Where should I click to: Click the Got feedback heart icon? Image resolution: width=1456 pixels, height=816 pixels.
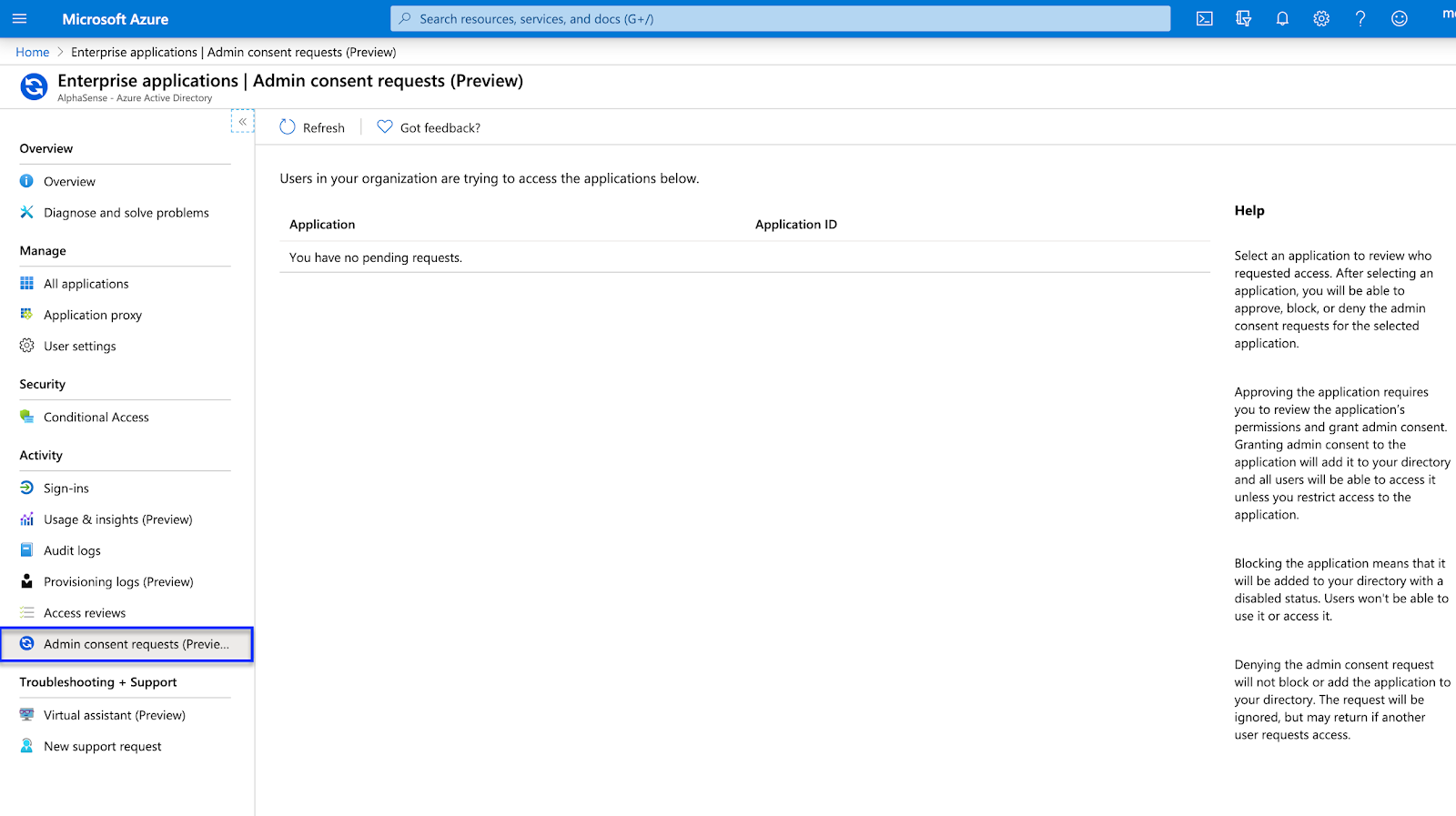click(385, 127)
